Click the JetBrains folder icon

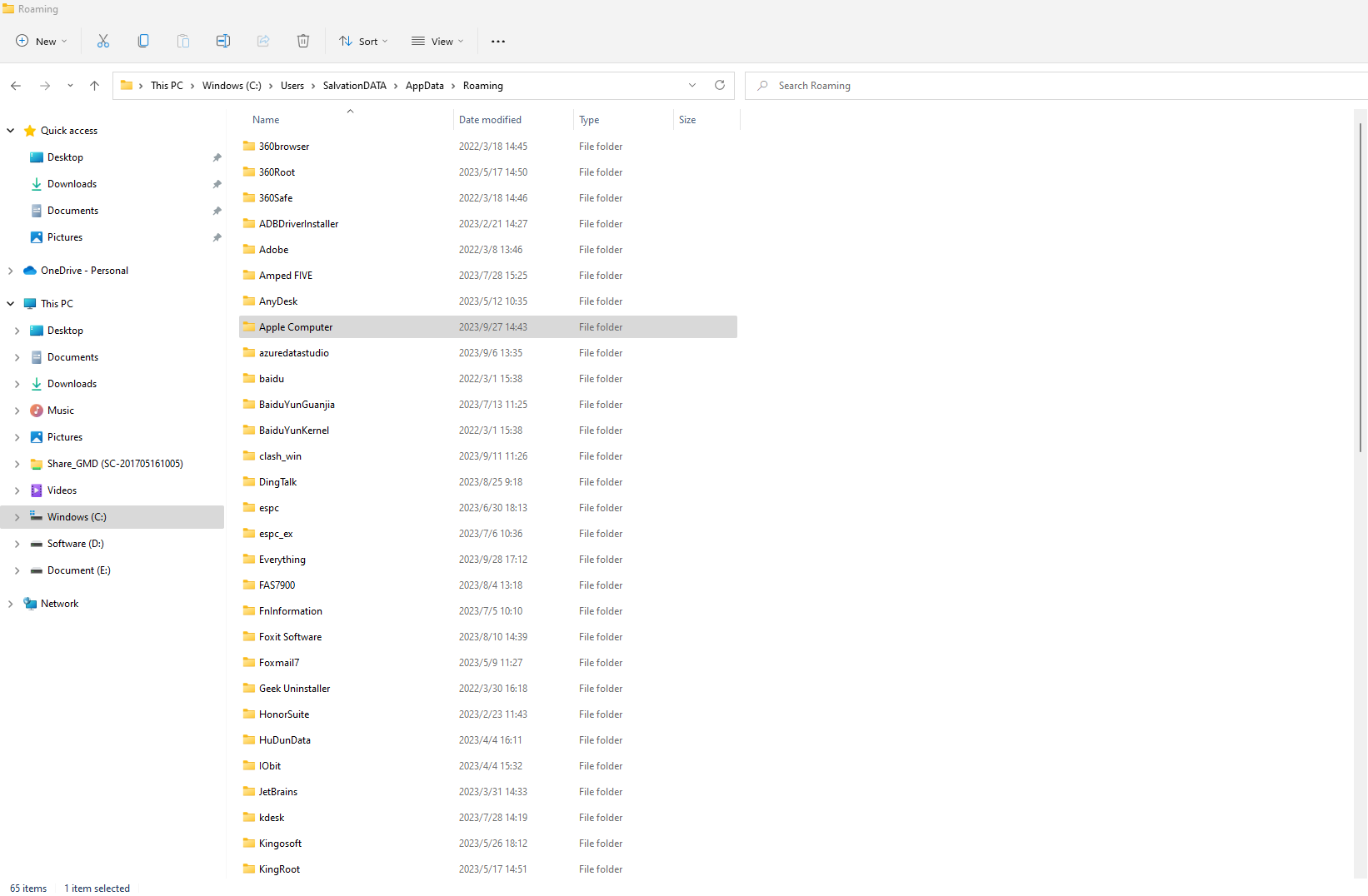pos(249,791)
